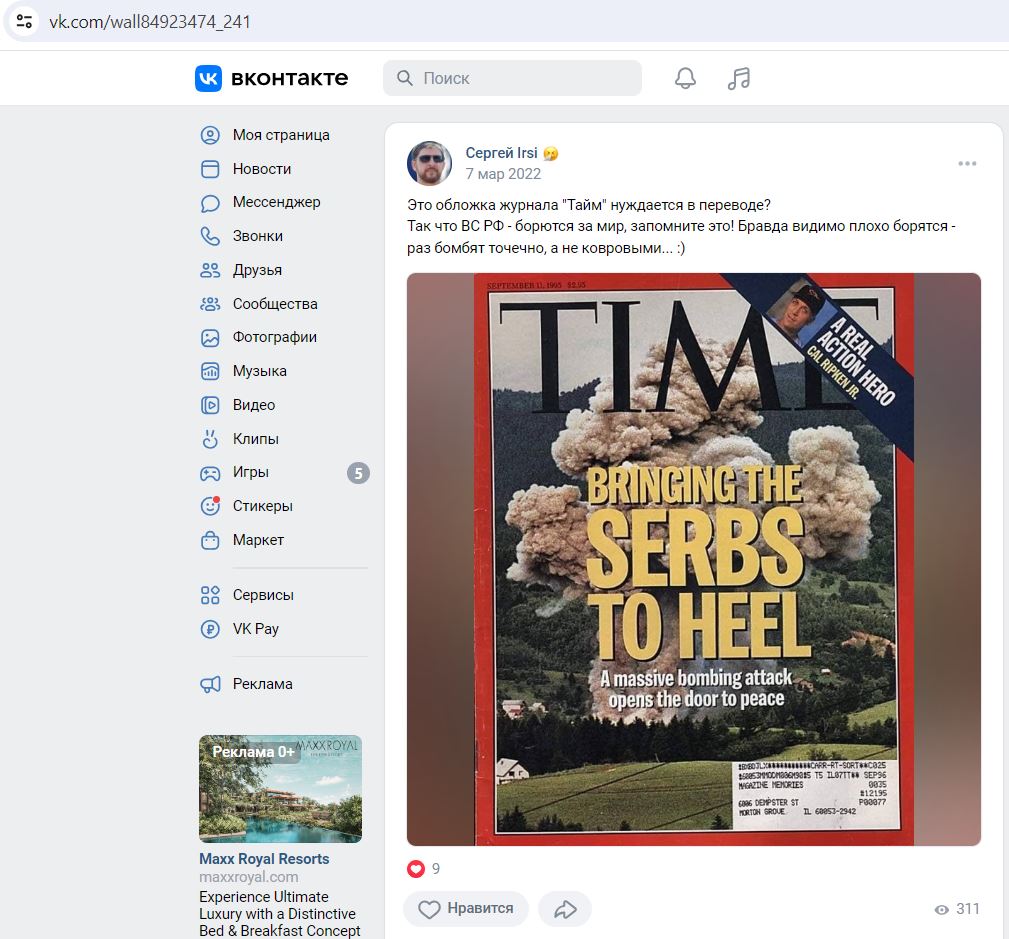The image size is (1009, 939).
Task: Click the maxxroyal.com ad domain
Action: tap(248, 877)
